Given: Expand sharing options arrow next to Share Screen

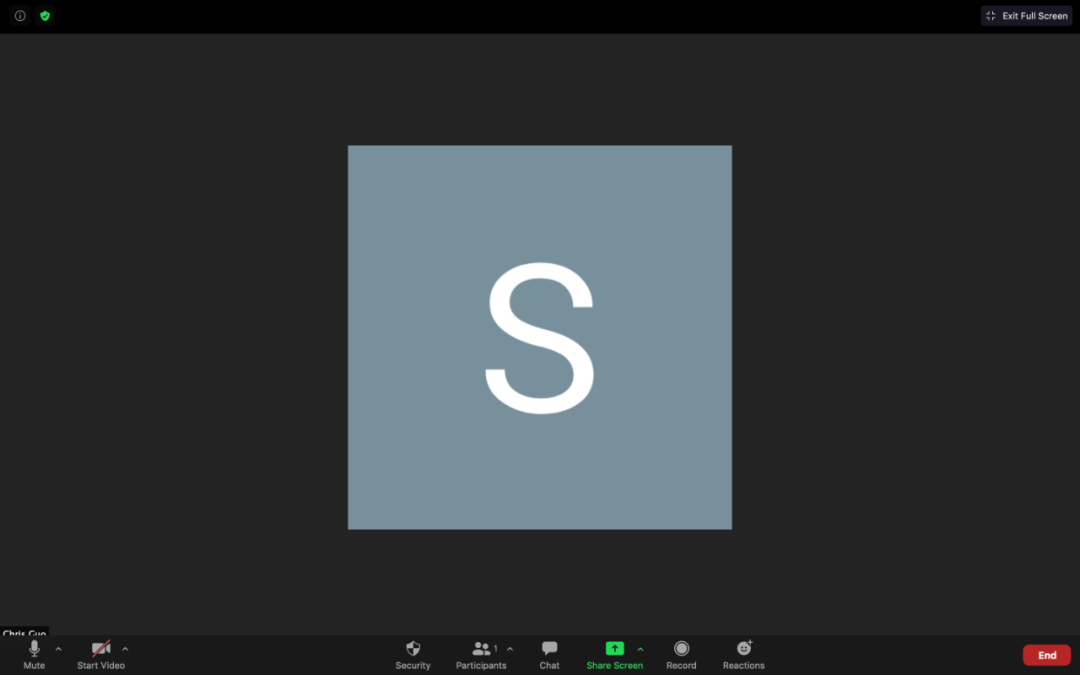Looking at the screenshot, I should point(641,649).
